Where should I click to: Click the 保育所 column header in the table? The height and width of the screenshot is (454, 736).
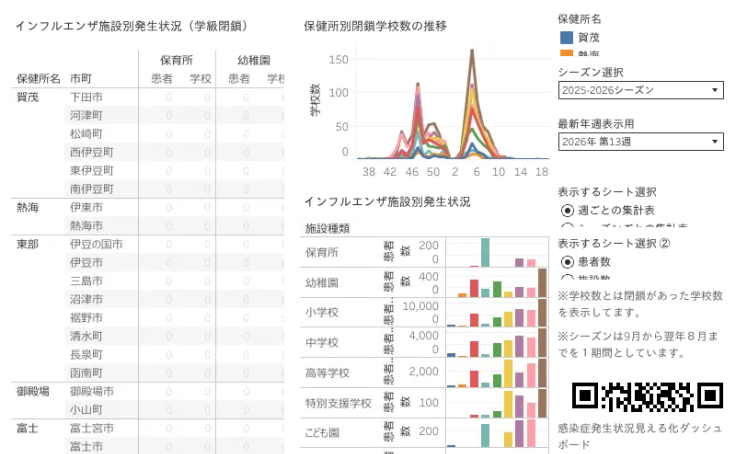[176, 60]
